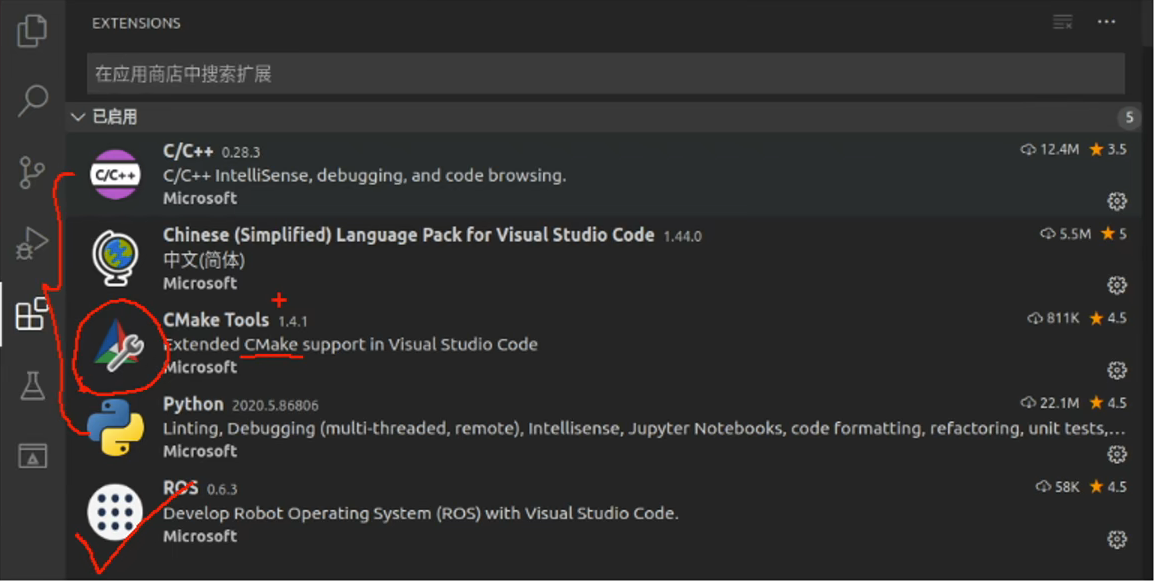Open manage gear for C/C++ extension
1157x586 pixels.
pyautogui.click(x=1117, y=201)
